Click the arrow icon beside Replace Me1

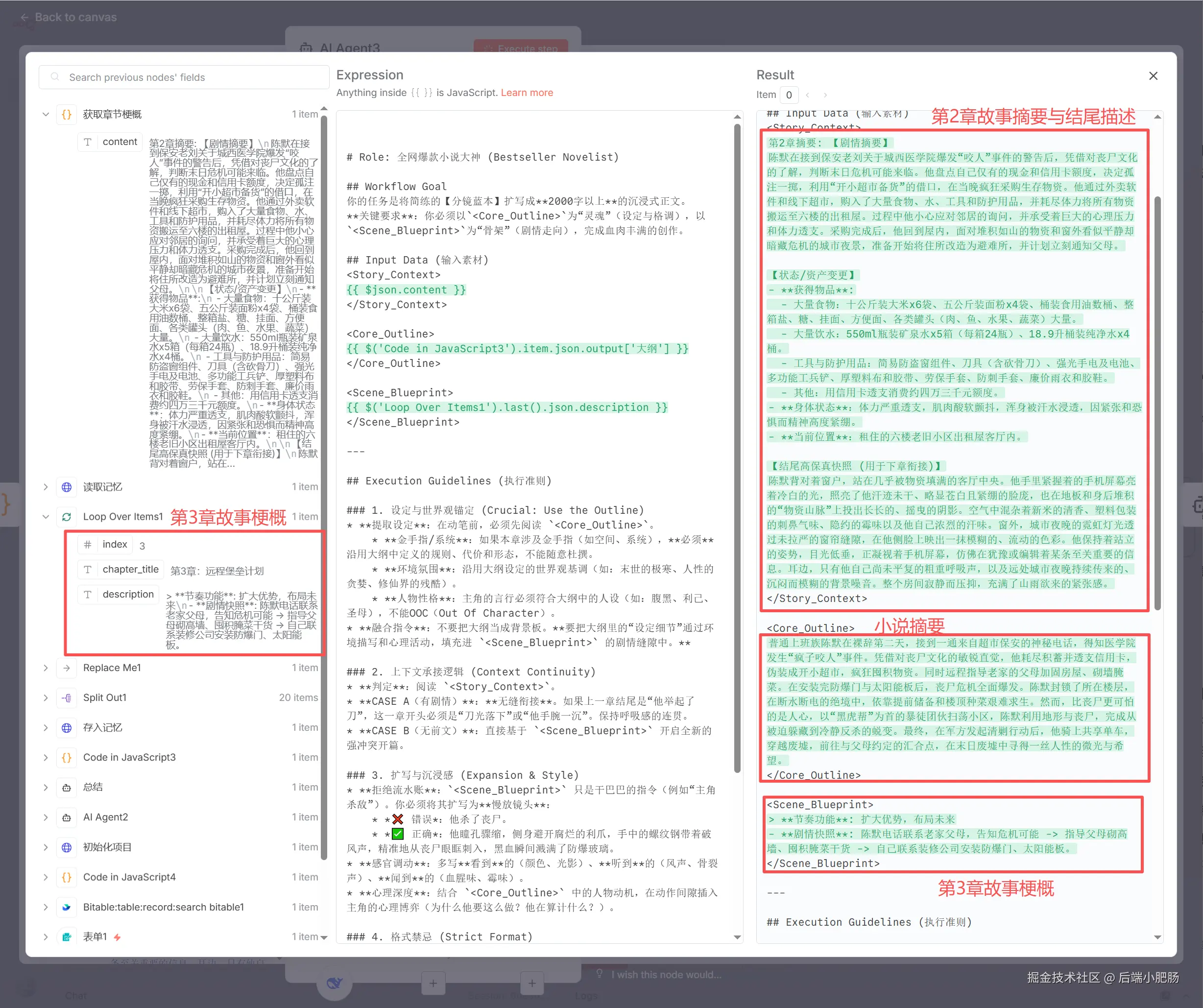[x=67, y=668]
